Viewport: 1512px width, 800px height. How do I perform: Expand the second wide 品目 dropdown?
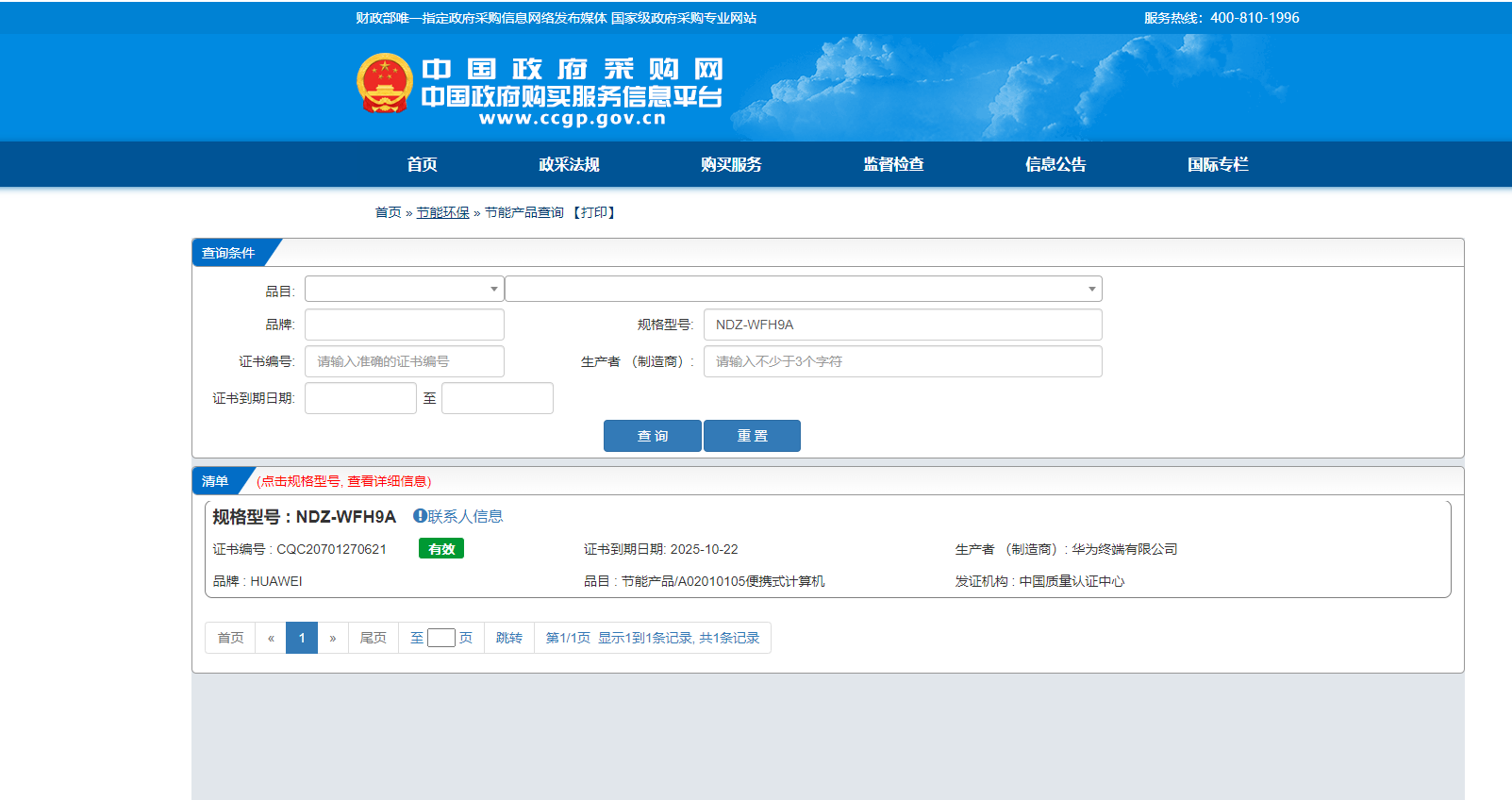[804, 289]
